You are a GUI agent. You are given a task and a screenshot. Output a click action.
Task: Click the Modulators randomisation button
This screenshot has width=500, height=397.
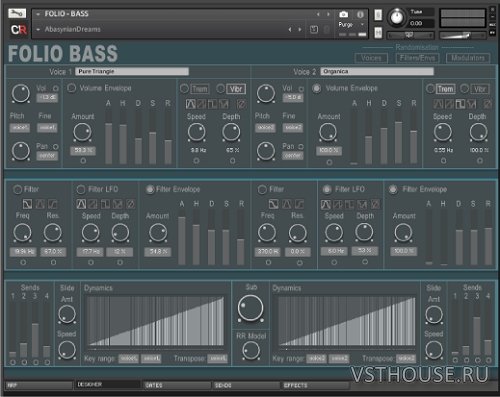tap(468, 58)
